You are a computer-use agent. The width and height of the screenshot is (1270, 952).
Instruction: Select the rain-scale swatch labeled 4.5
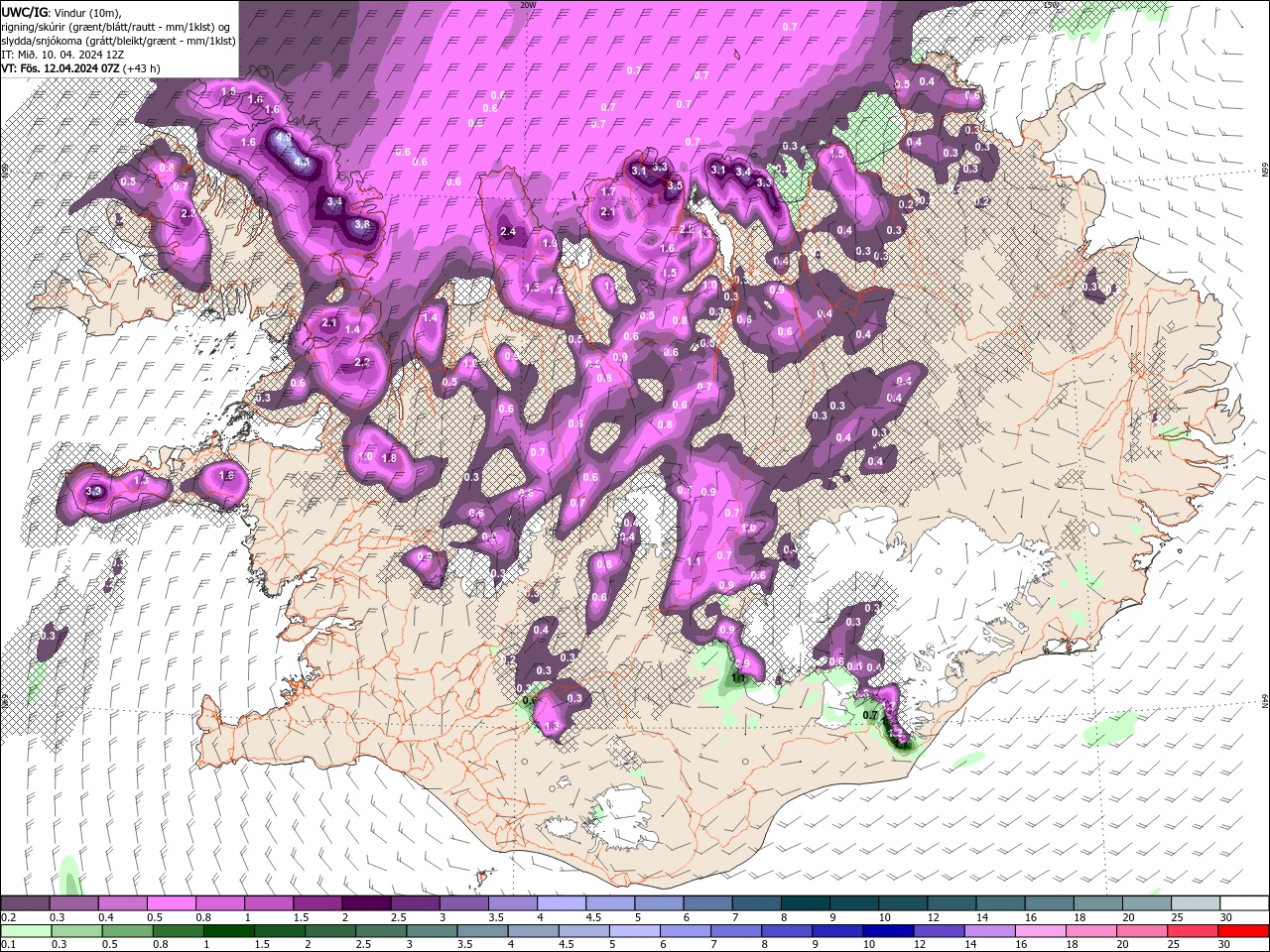click(584, 931)
